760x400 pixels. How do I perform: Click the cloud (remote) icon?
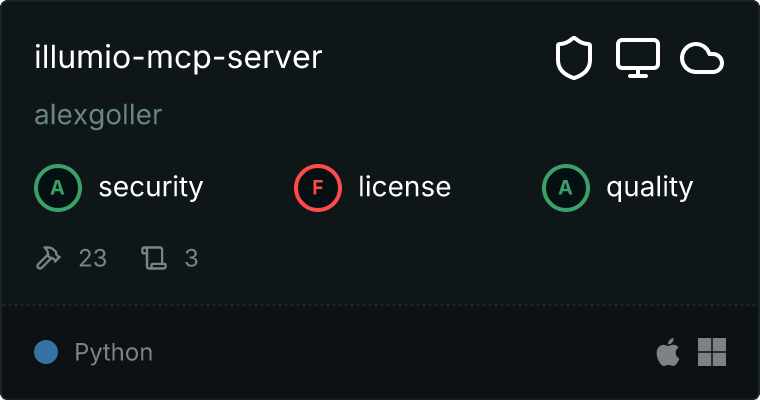pyautogui.click(x=702, y=59)
